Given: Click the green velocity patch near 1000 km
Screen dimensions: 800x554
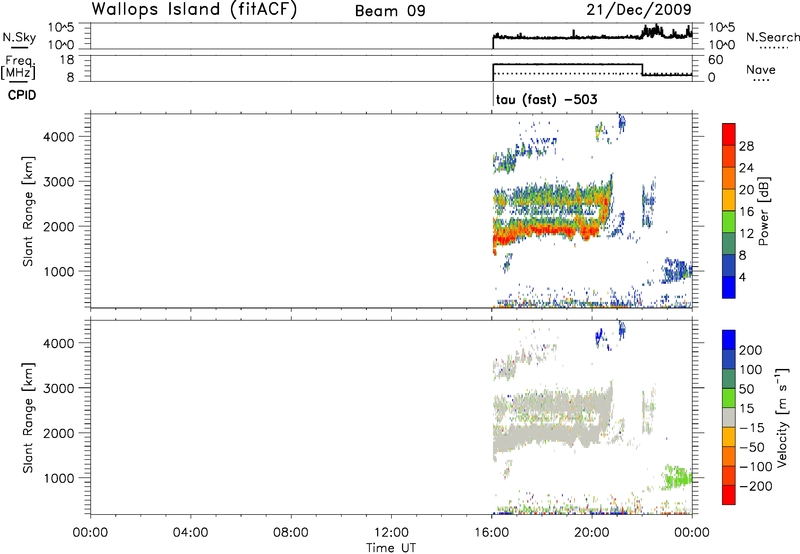Looking at the screenshot, I should (x=677, y=477).
